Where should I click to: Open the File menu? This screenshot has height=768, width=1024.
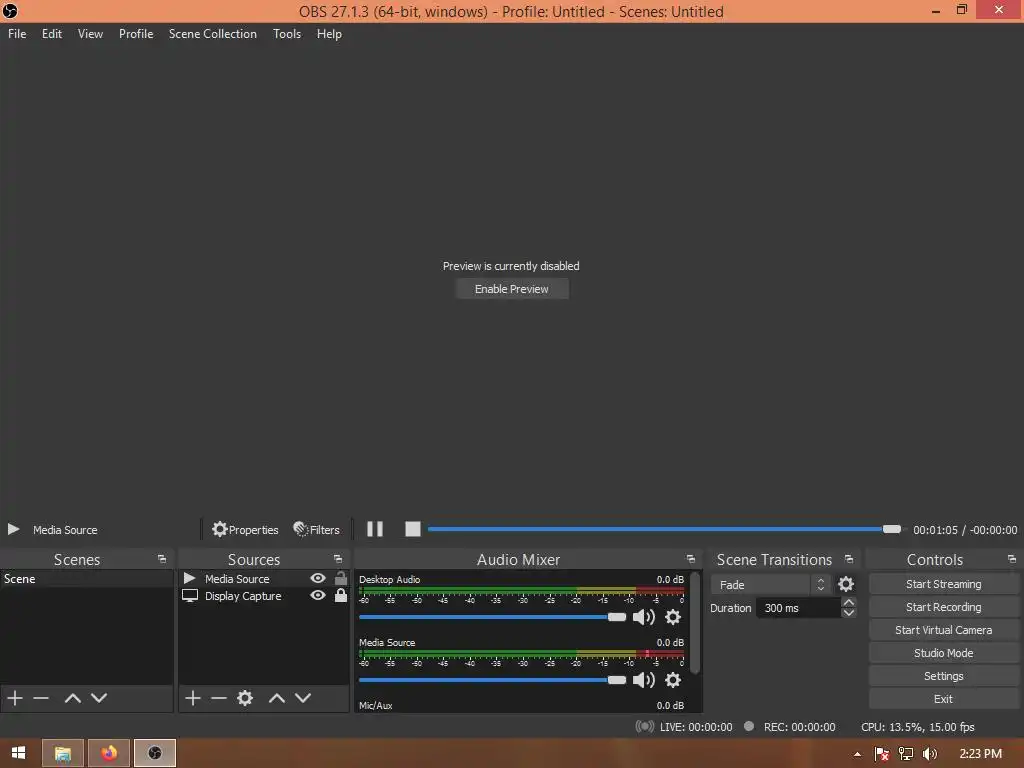coord(17,34)
